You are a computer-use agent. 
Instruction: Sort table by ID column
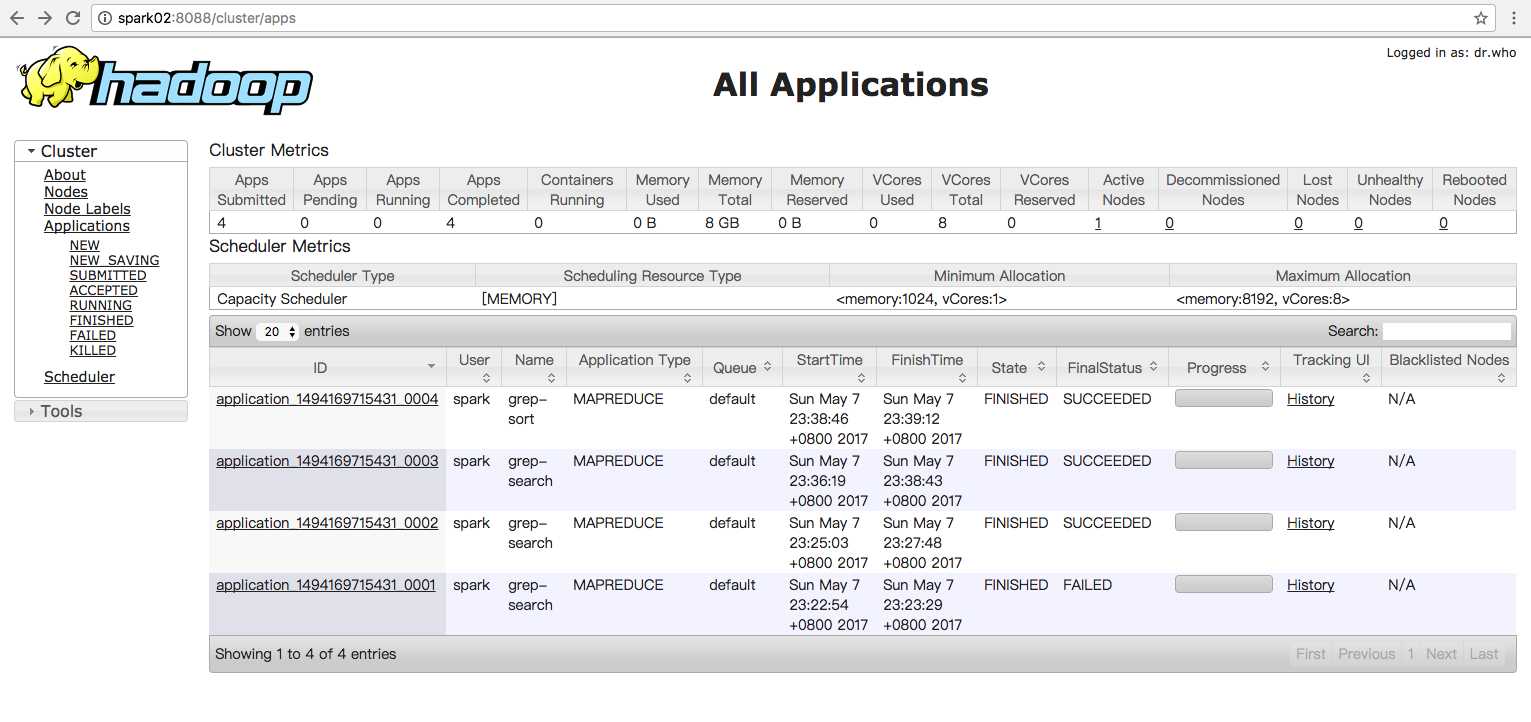click(327, 367)
